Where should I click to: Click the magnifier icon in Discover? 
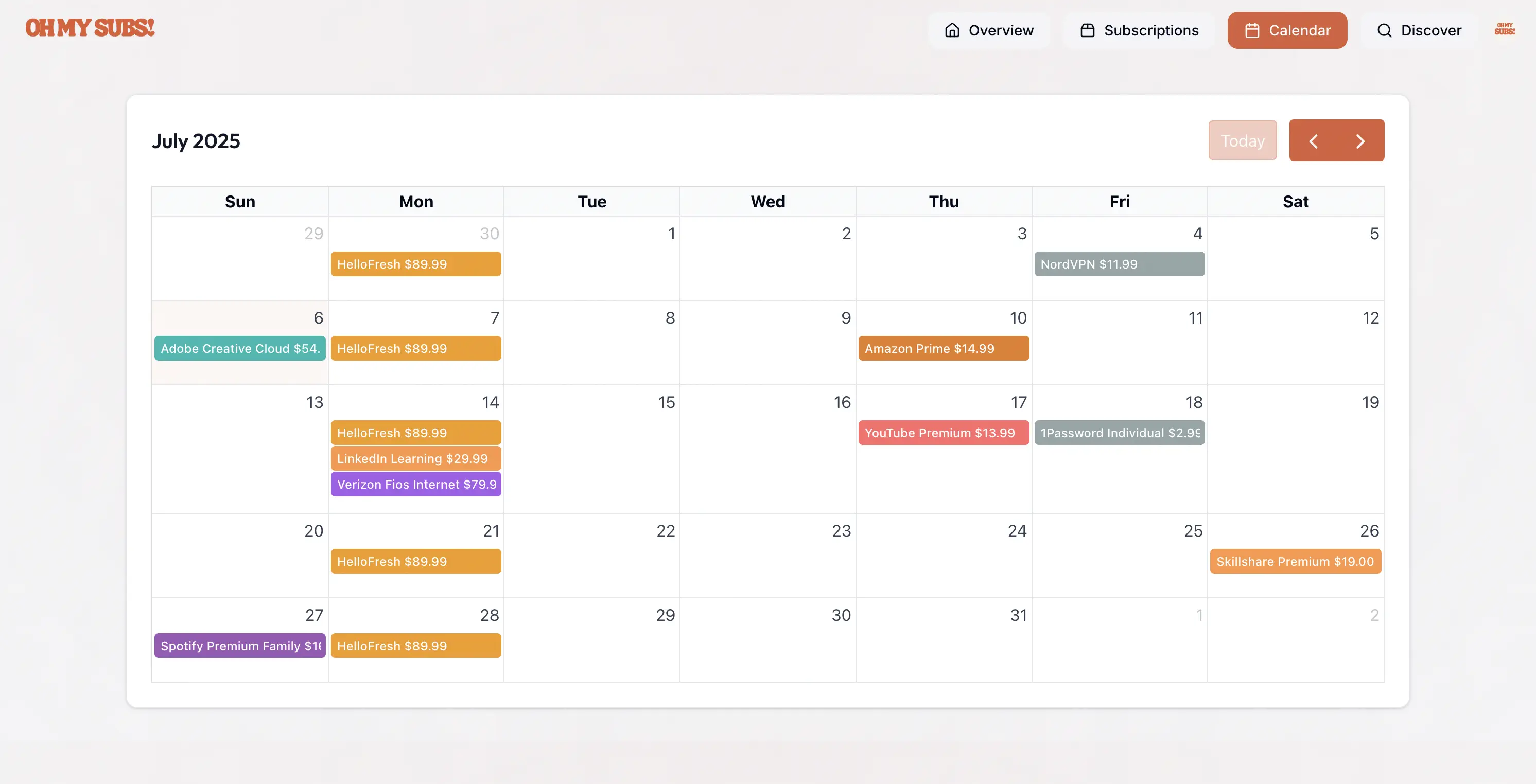point(1385,30)
